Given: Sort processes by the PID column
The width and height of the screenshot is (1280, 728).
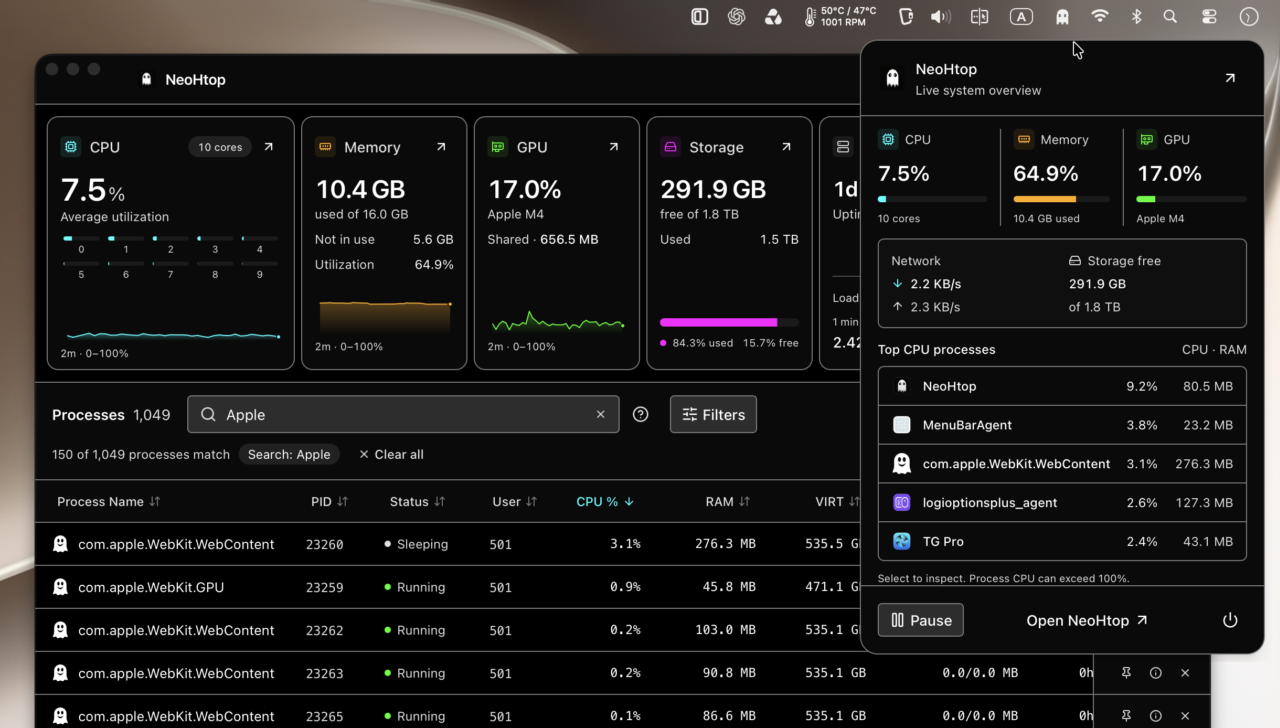Looking at the screenshot, I should coord(329,501).
